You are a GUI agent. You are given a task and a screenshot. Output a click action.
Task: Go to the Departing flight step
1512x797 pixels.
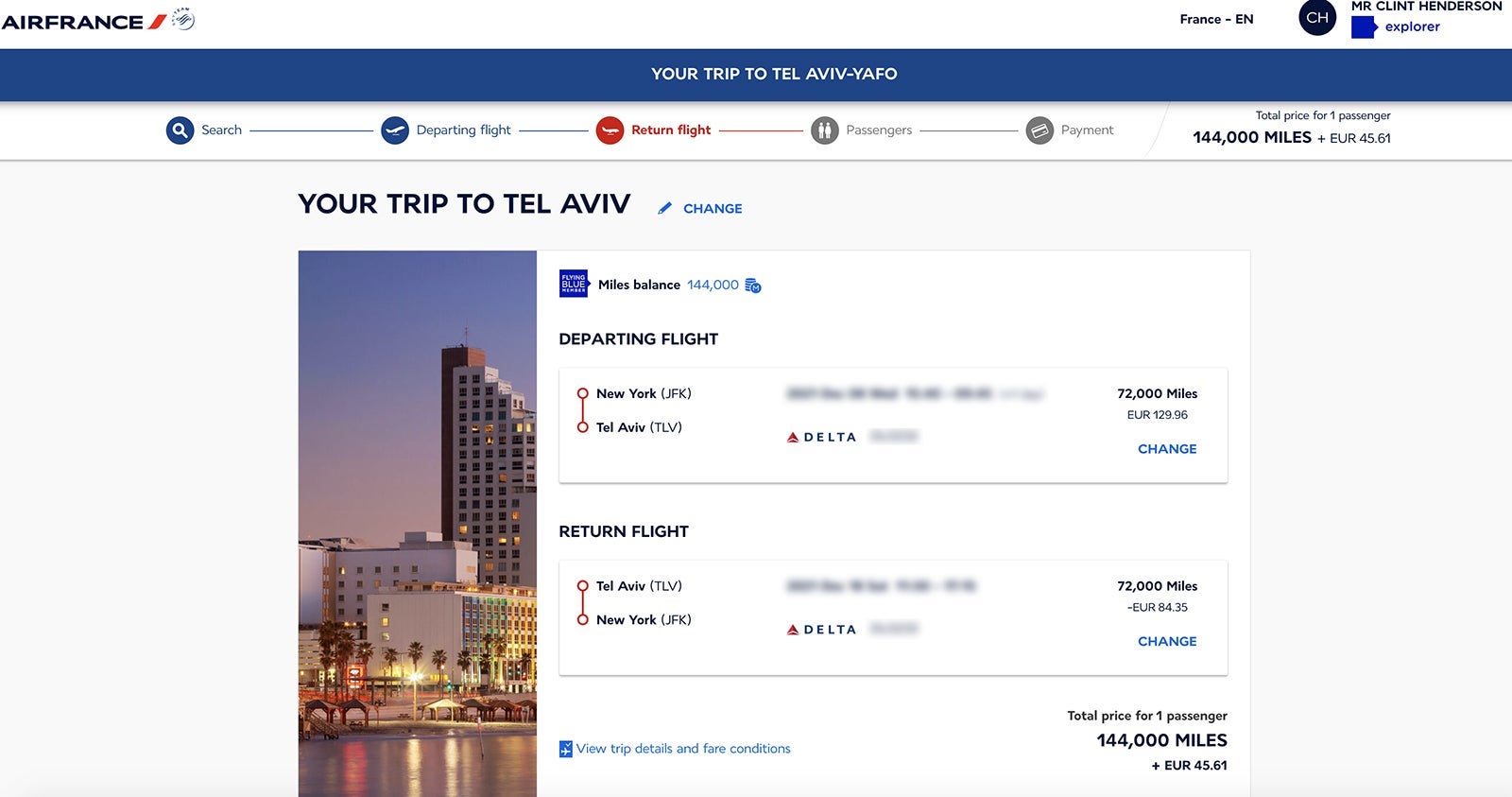(x=463, y=130)
